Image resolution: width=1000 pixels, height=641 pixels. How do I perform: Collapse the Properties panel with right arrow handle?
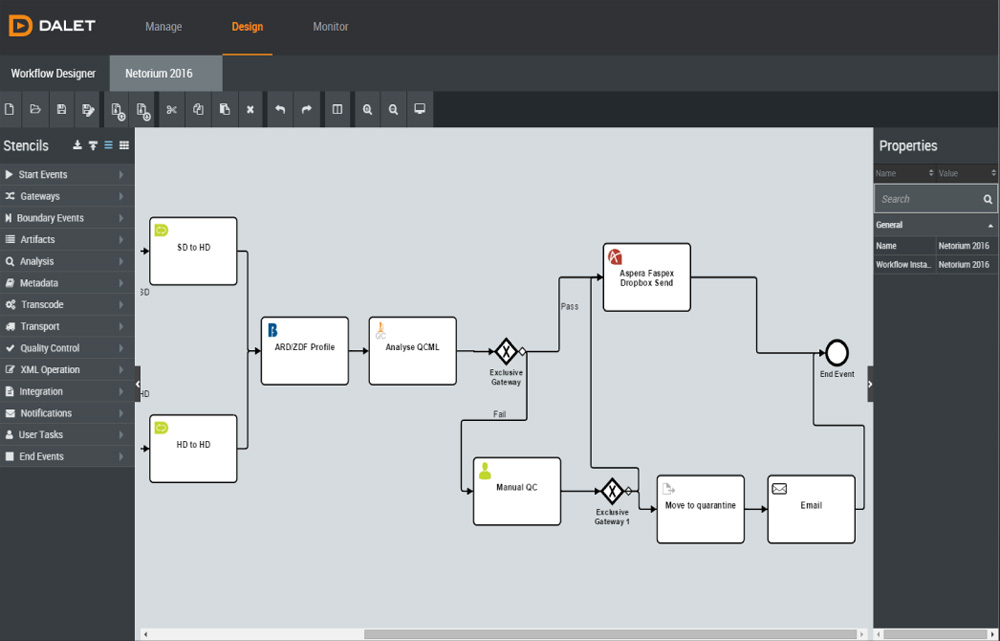tap(870, 384)
